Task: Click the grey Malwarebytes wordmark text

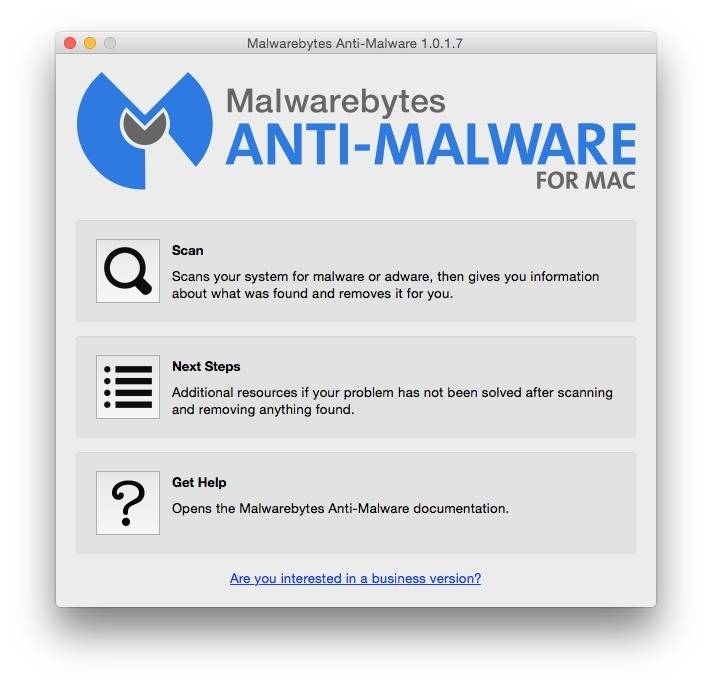Action: point(336,102)
